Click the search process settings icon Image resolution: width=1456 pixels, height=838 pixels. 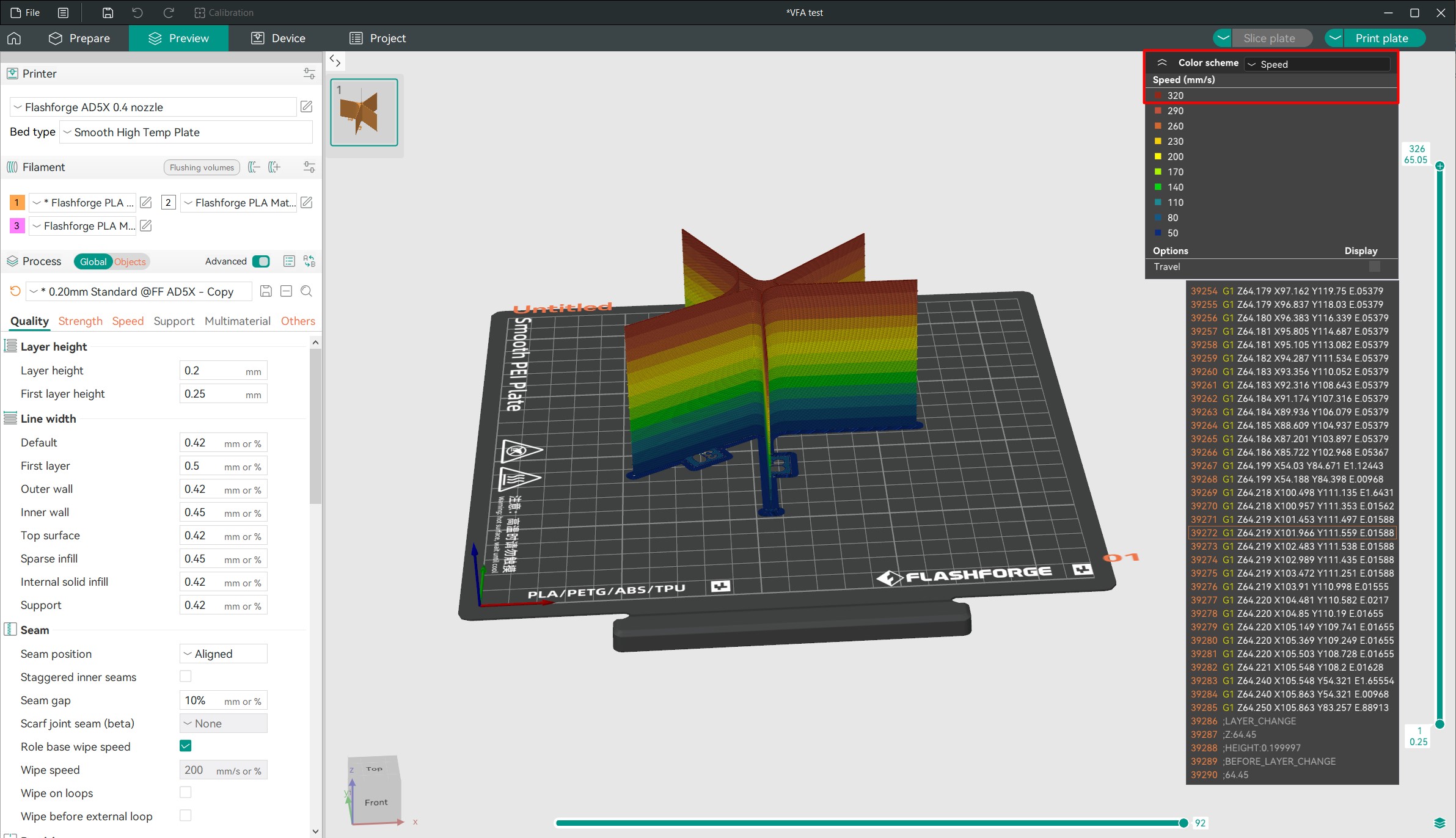click(x=307, y=291)
